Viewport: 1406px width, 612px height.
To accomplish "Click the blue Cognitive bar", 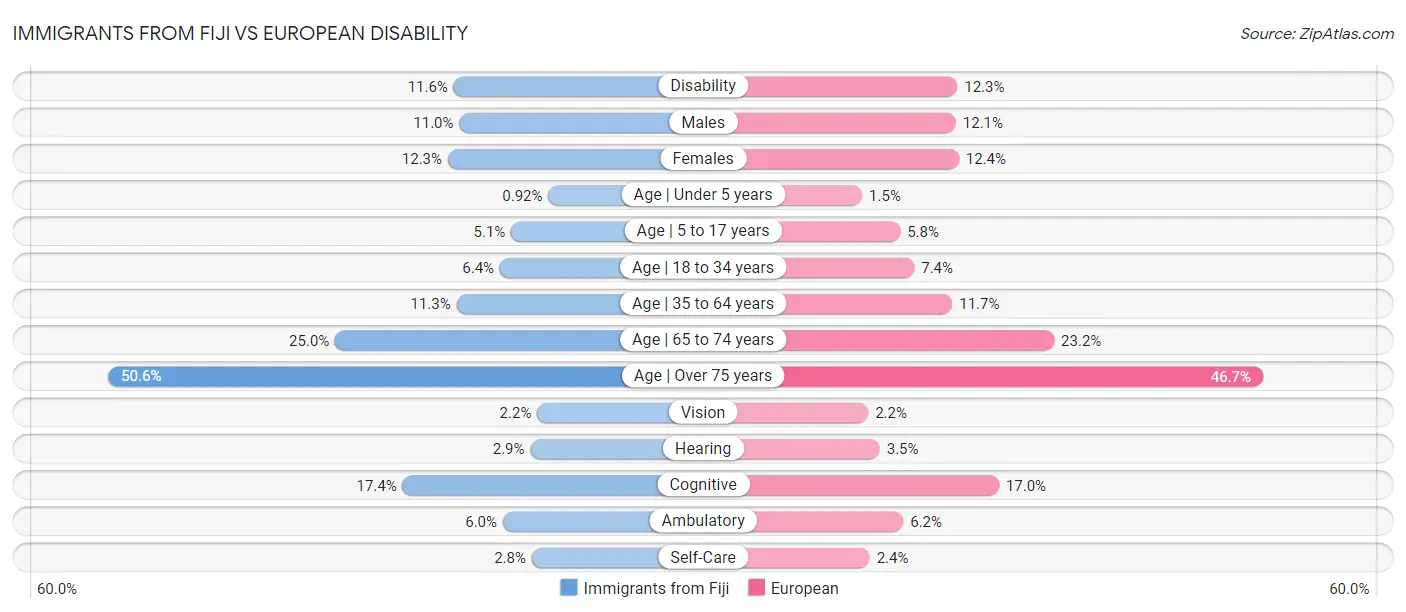I will click(530, 485).
